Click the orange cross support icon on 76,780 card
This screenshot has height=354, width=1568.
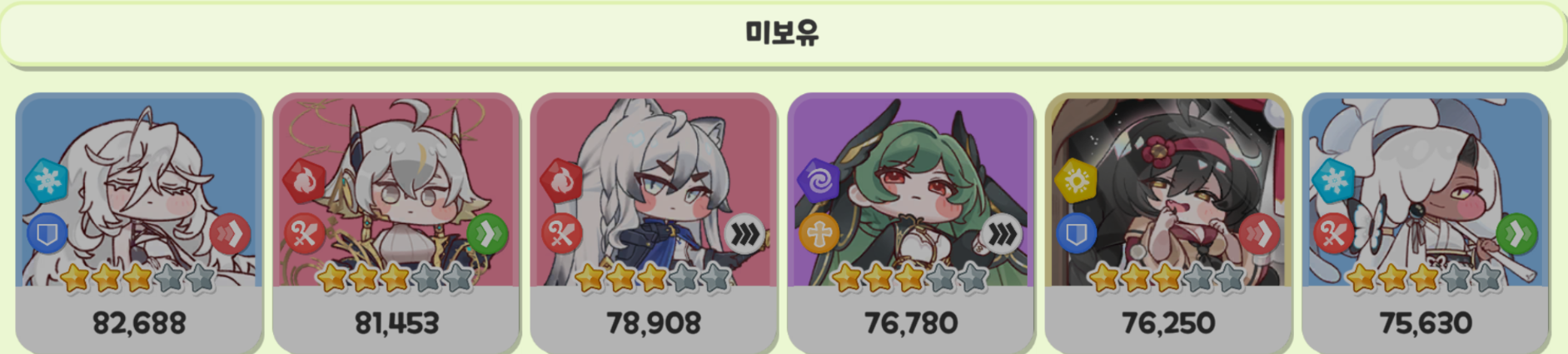tap(819, 235)
